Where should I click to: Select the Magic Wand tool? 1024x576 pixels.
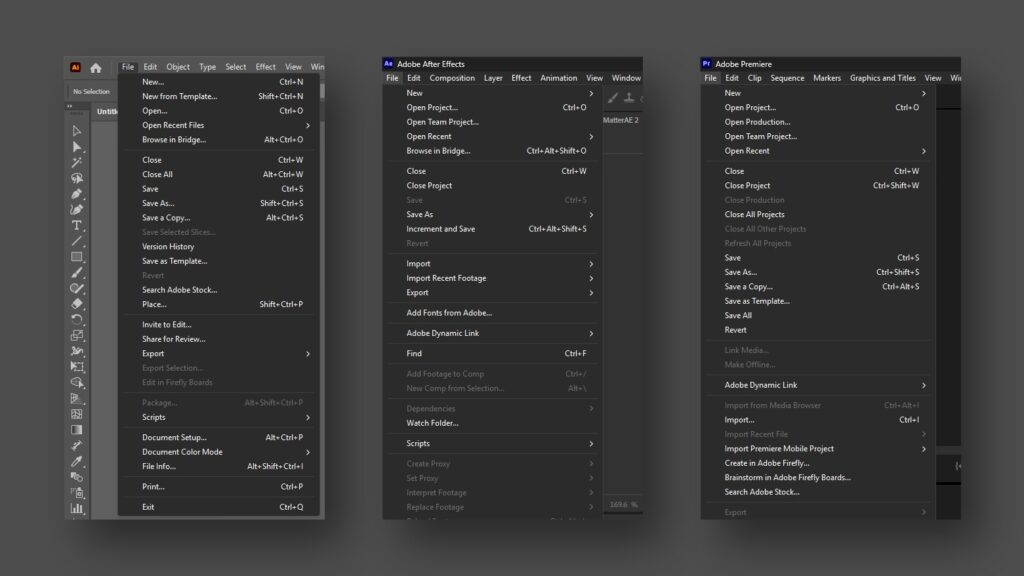pyautogui.click(x=76, y=162)
